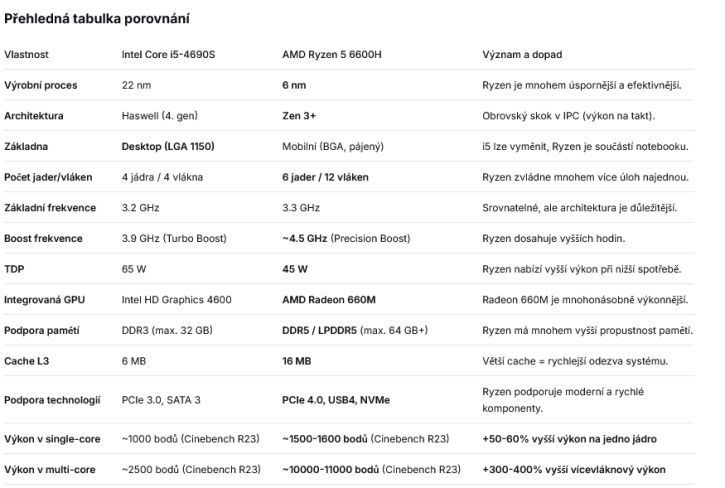Click the "Základní frekvence" row label
This screenshot has width=725, height=488.
(x=50, y=208)
